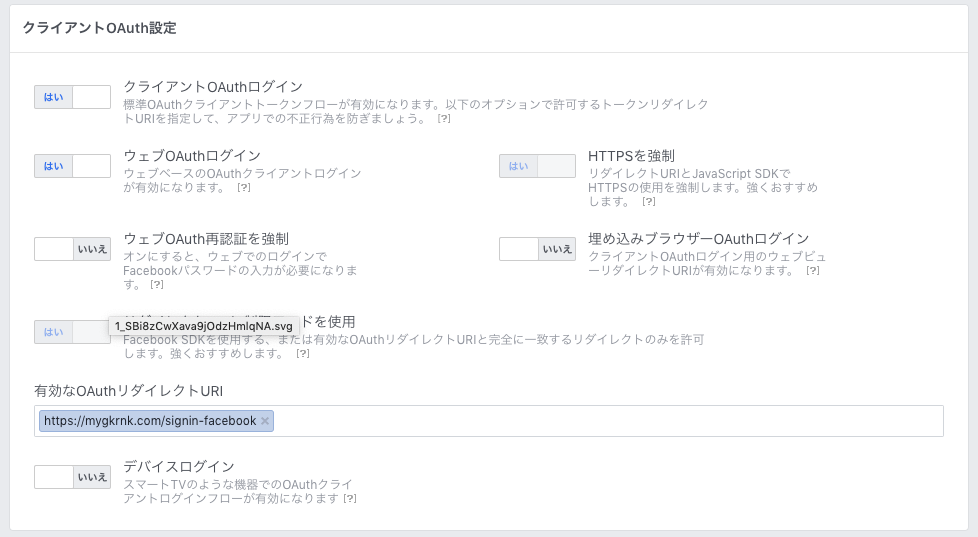
Task: Open the help [?] icon after 強くおすすめします under Facebook SDK text
Action: tap(303, 354)
